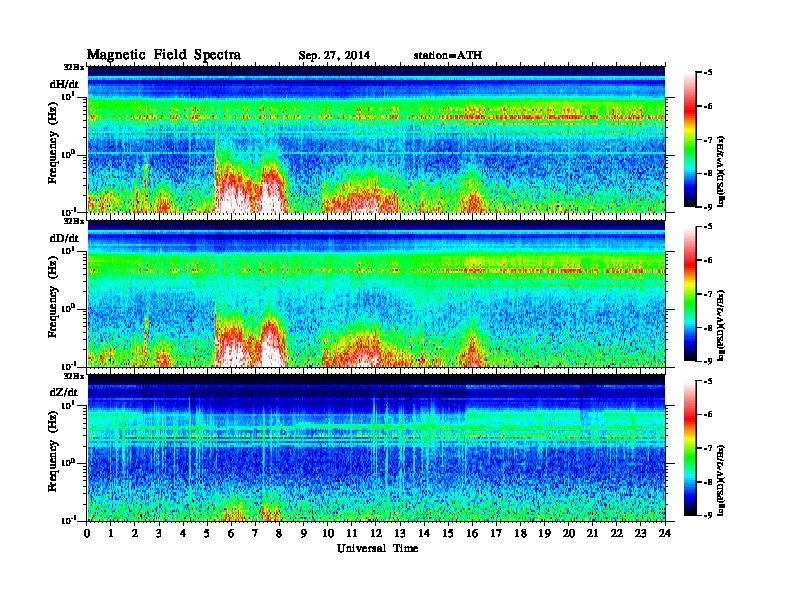Click hour "9" on the time axis
This screenshot has height=612, width=792.
[x=304, y=534]
